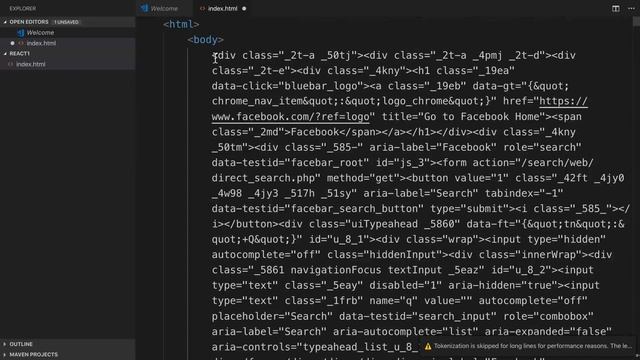Open the editor more actions ellipsis
Image resolution: width=640 pixels, height=360 pixels.
tap(631, 9)
